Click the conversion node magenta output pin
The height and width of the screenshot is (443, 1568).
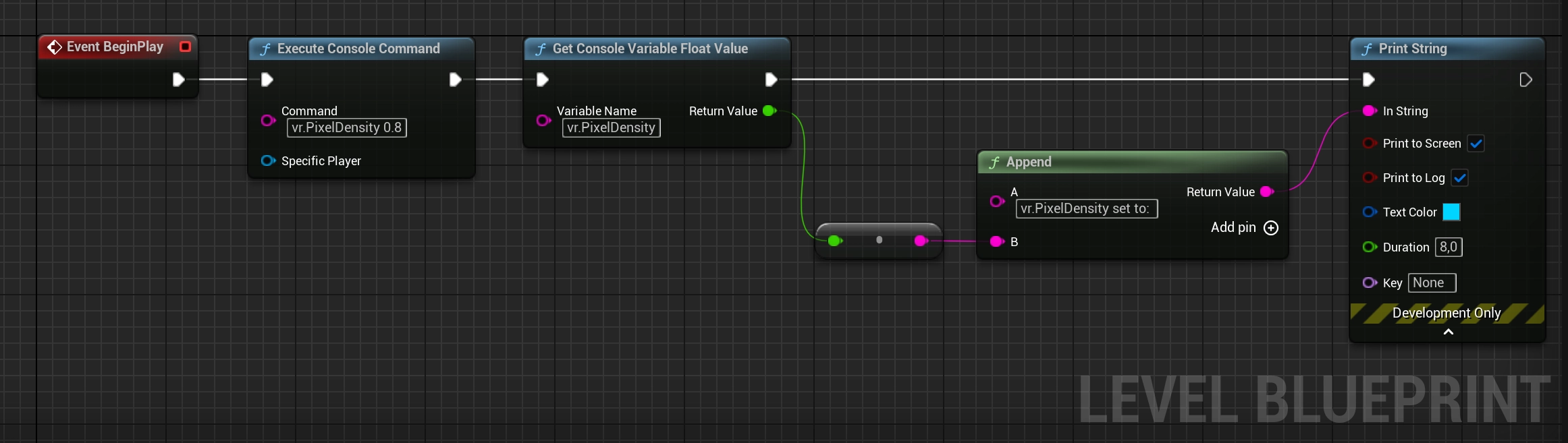(x=921, y=241)
